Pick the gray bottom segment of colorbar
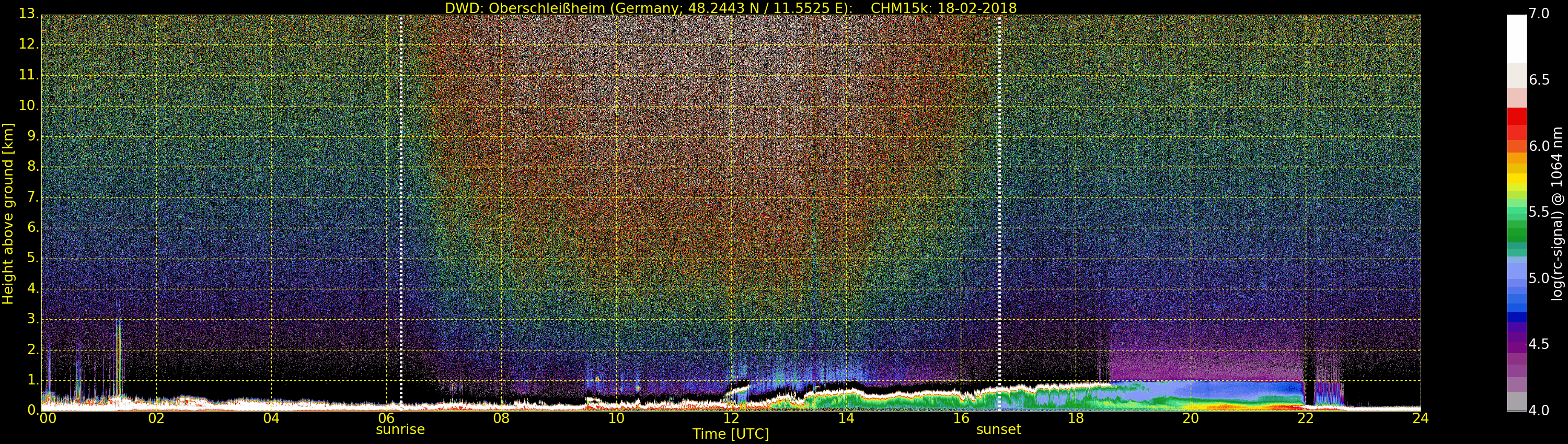The width and height of the screenshot is (1568, 444). point(1516,401)
